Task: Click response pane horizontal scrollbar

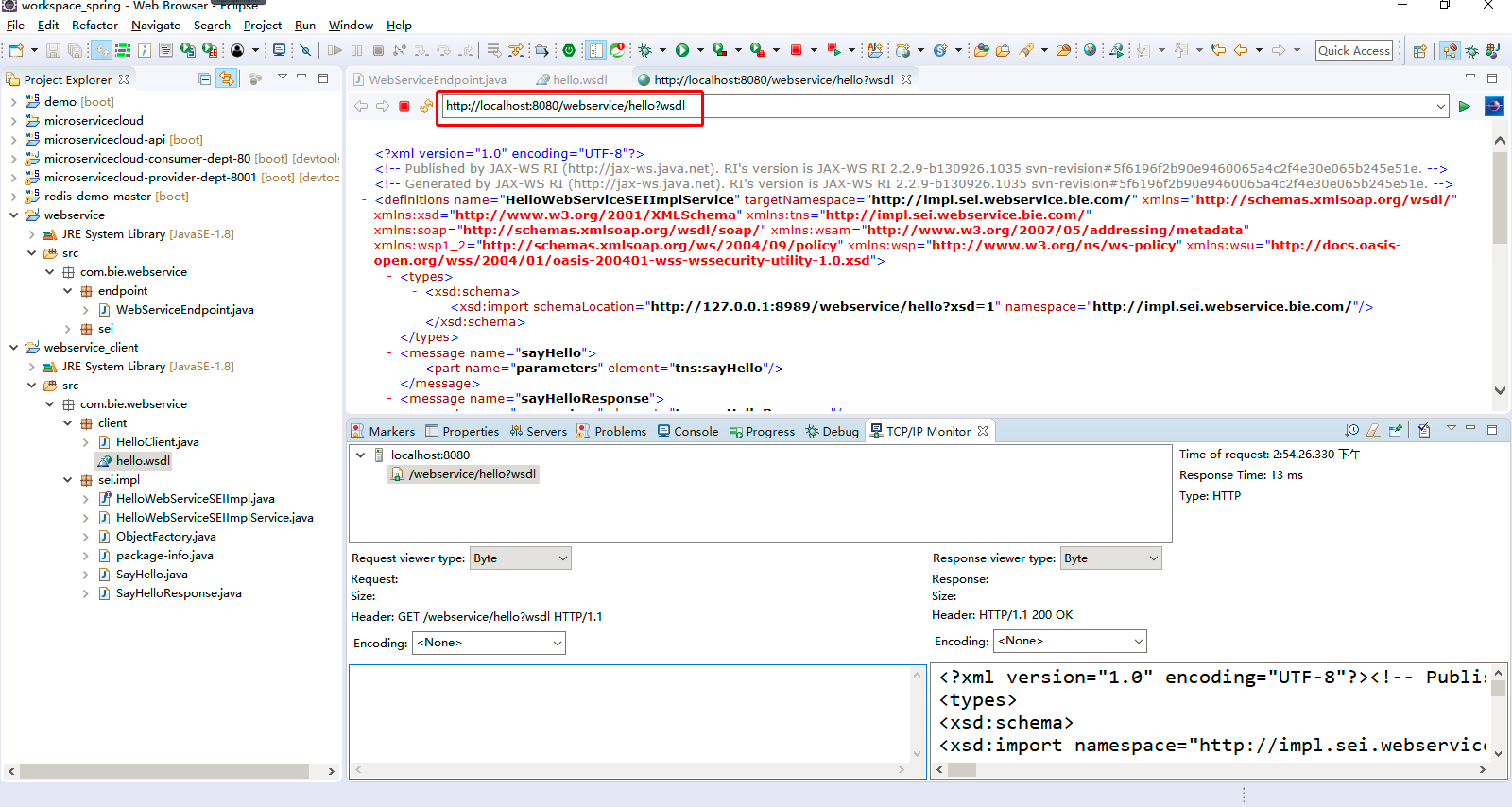Action: [961, 769]
